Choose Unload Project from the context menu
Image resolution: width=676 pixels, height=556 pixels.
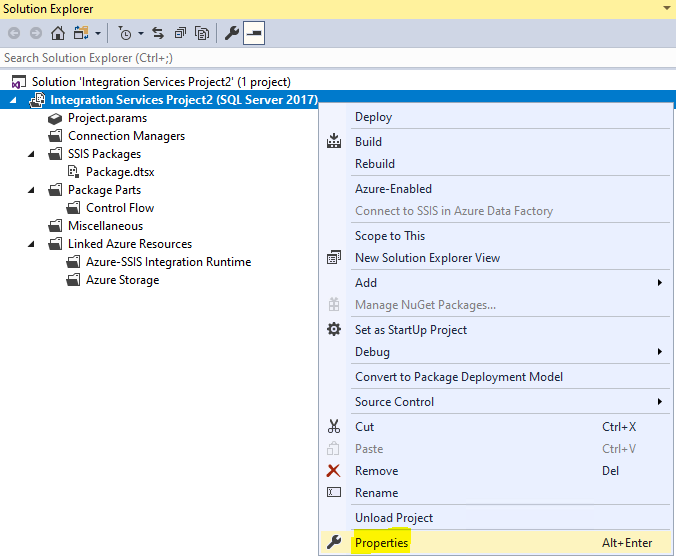tap(494, 518)
